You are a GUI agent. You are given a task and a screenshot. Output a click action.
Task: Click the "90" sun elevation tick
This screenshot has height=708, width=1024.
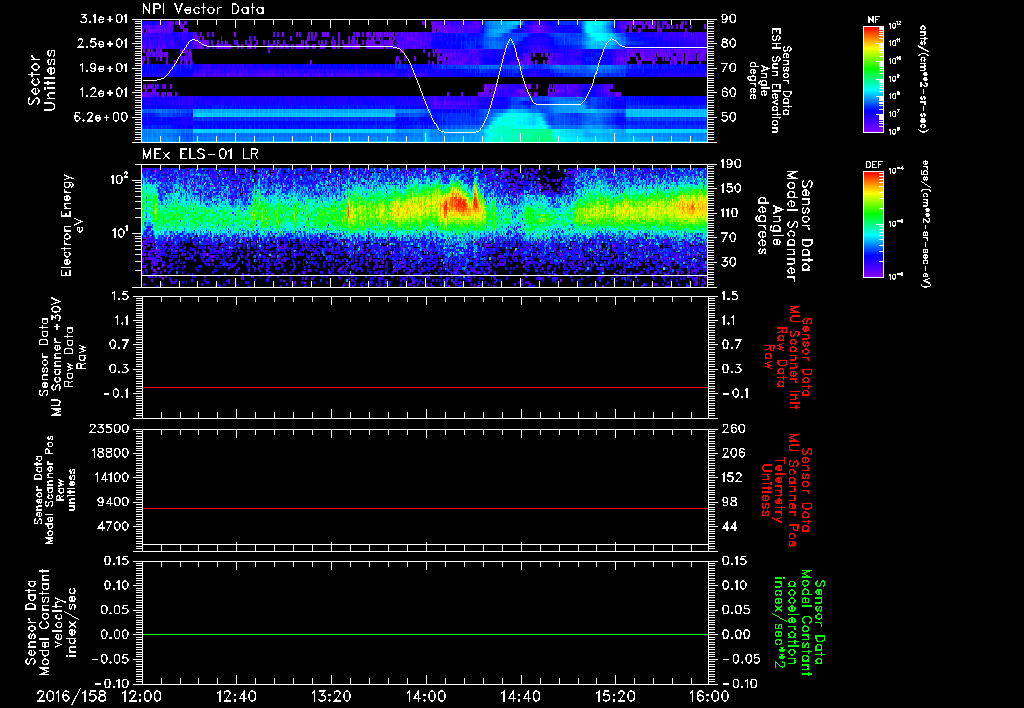point(729,19)
